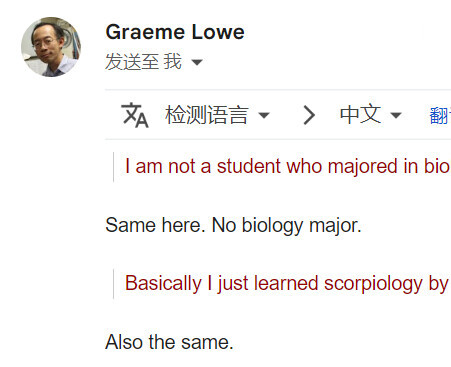
Task: Click the reply 'Same here. No biology major.'
Action: 233,225
